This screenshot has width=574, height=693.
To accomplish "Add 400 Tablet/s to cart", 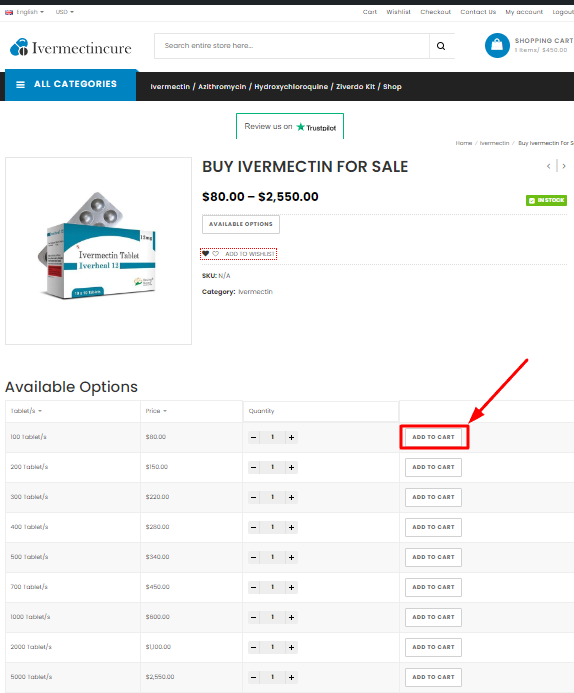I will [x=433, y=527].
